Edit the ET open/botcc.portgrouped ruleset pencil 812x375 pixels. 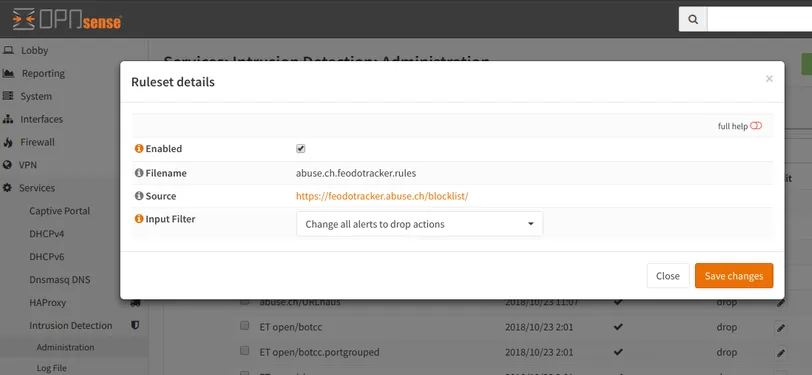click(x=781, y=353)
